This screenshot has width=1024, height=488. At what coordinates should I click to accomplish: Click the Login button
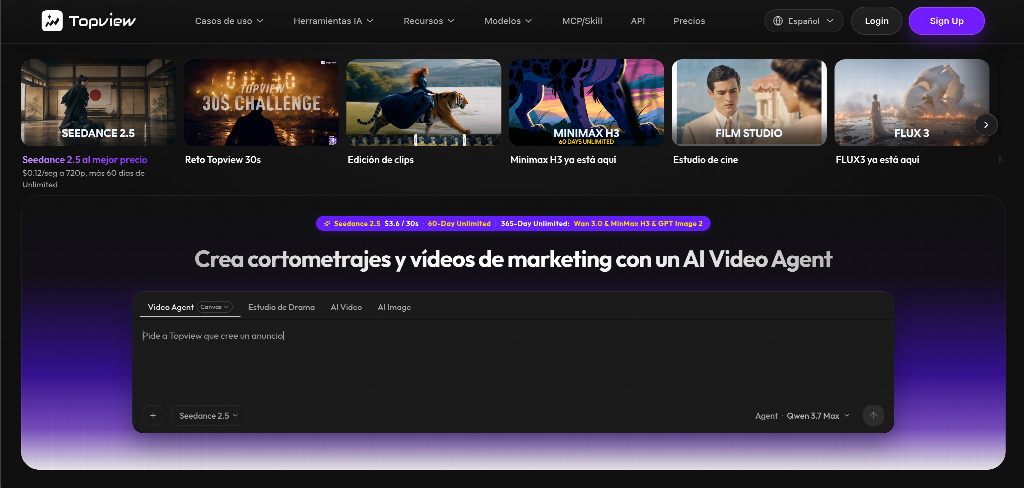[876, 21]
